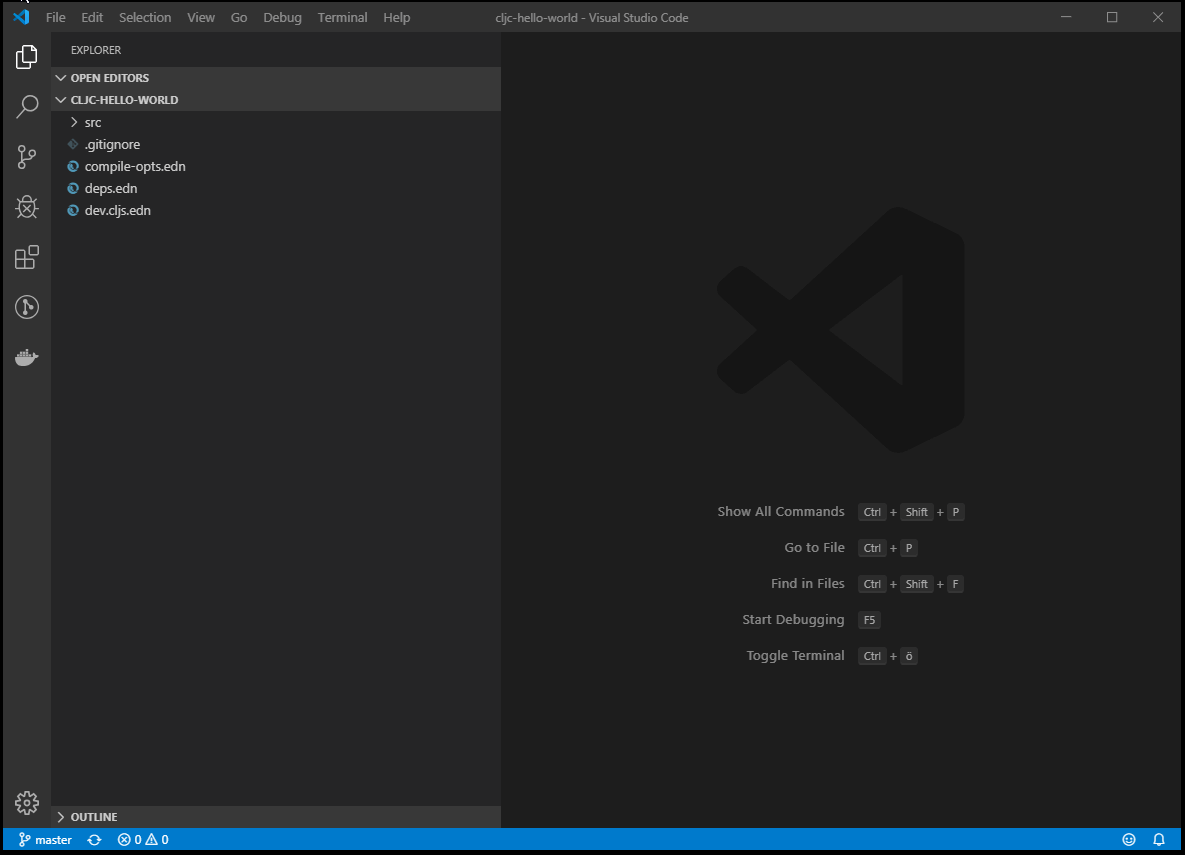This screenshot has width=1185, height=855.
Task: Open the Terminal menu
Action: [x=342, y=17]
